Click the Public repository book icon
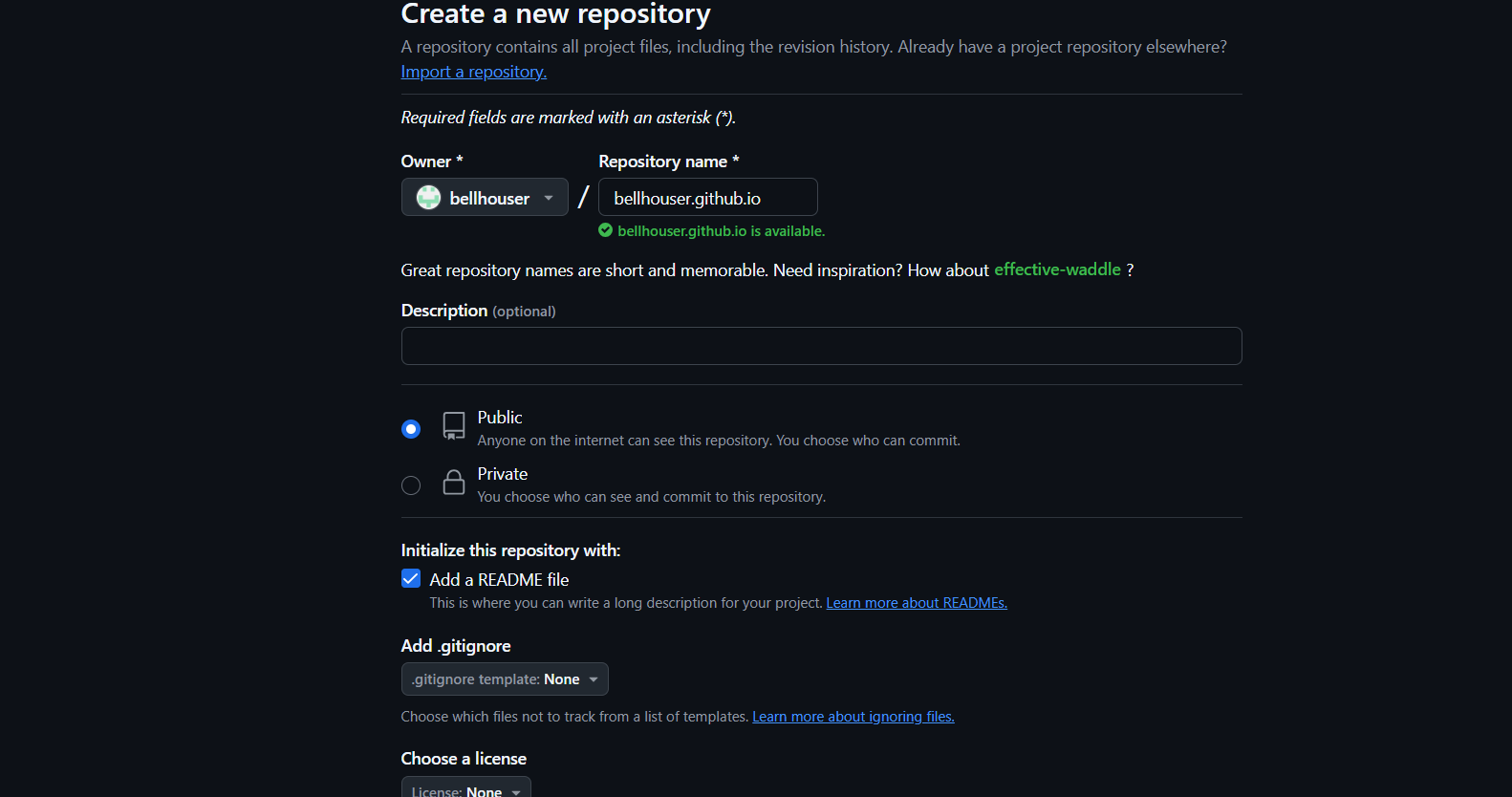This screenshot has height=797, width=1512. click(x=454, y=426)
